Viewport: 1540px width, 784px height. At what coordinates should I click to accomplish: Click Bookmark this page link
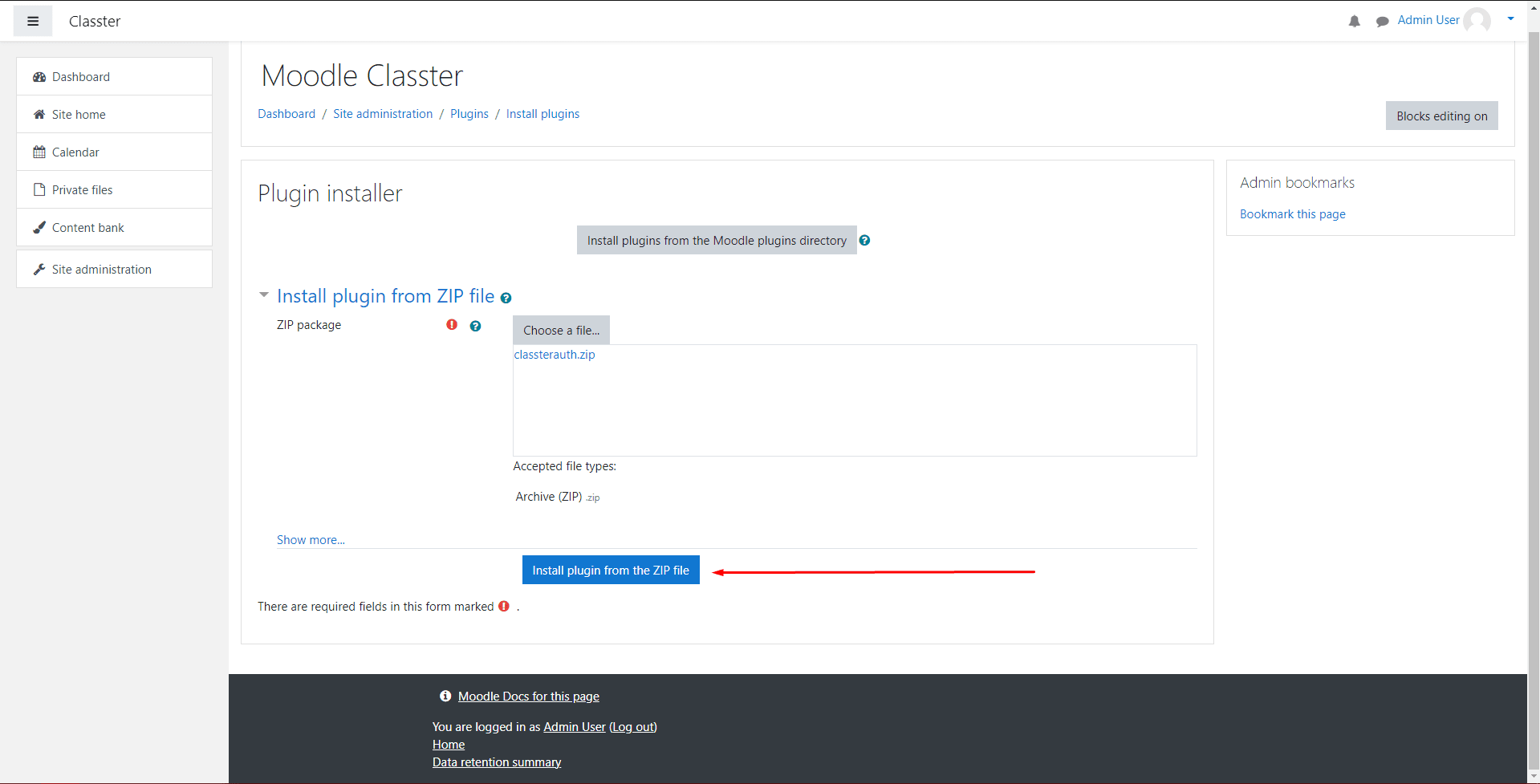[x=1292, y=214]
